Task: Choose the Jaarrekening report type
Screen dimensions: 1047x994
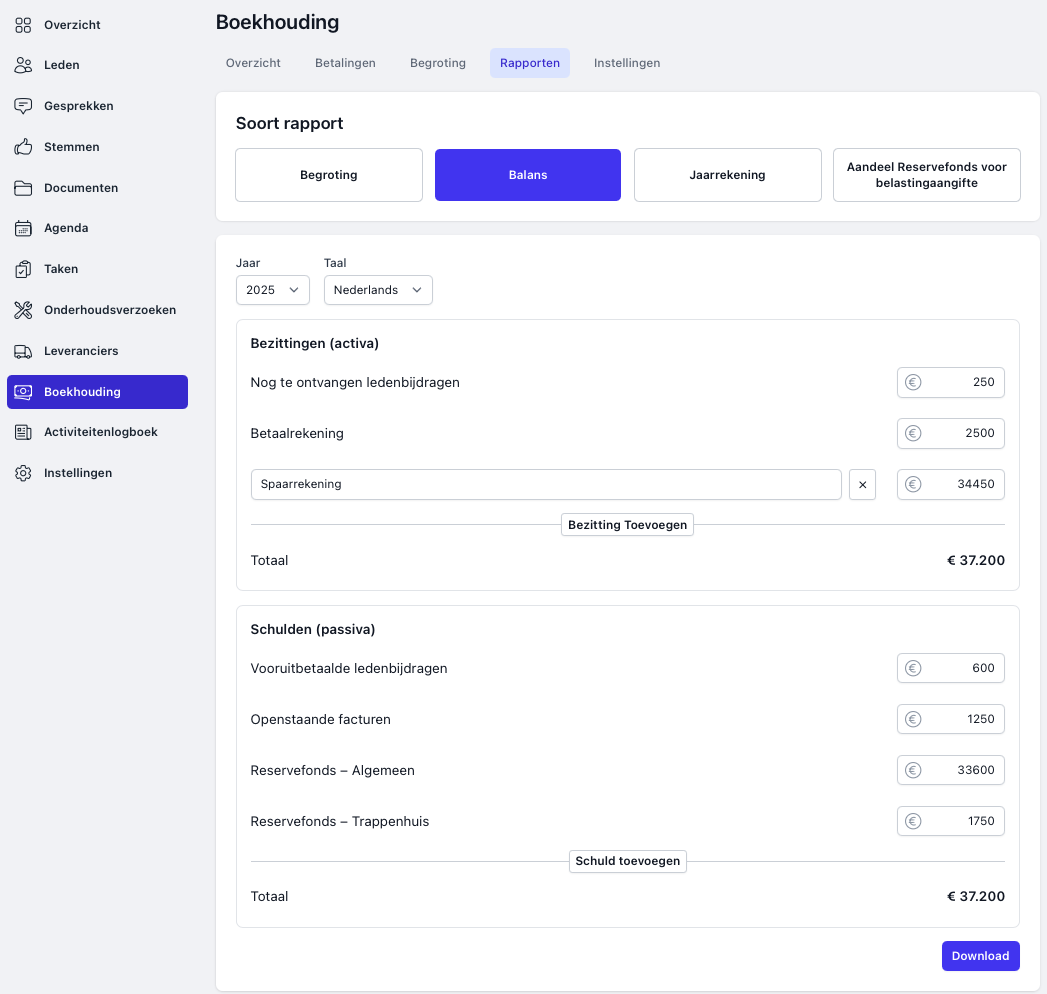Action: point(727,175)
